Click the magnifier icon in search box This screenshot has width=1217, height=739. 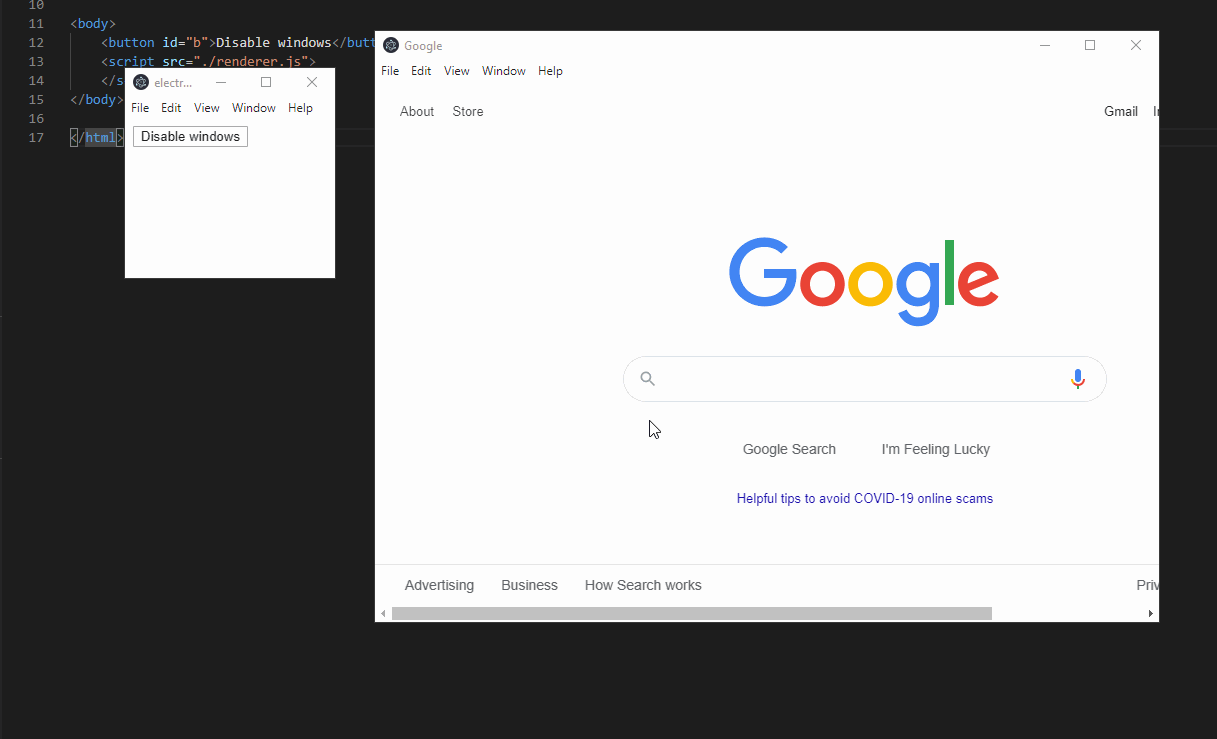tap(648, 378)
